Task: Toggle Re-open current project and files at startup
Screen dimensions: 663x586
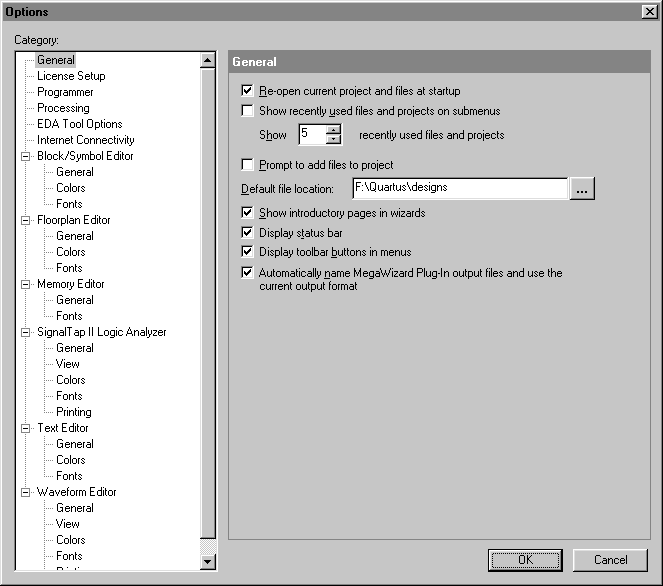Action: tap(248, 91)
